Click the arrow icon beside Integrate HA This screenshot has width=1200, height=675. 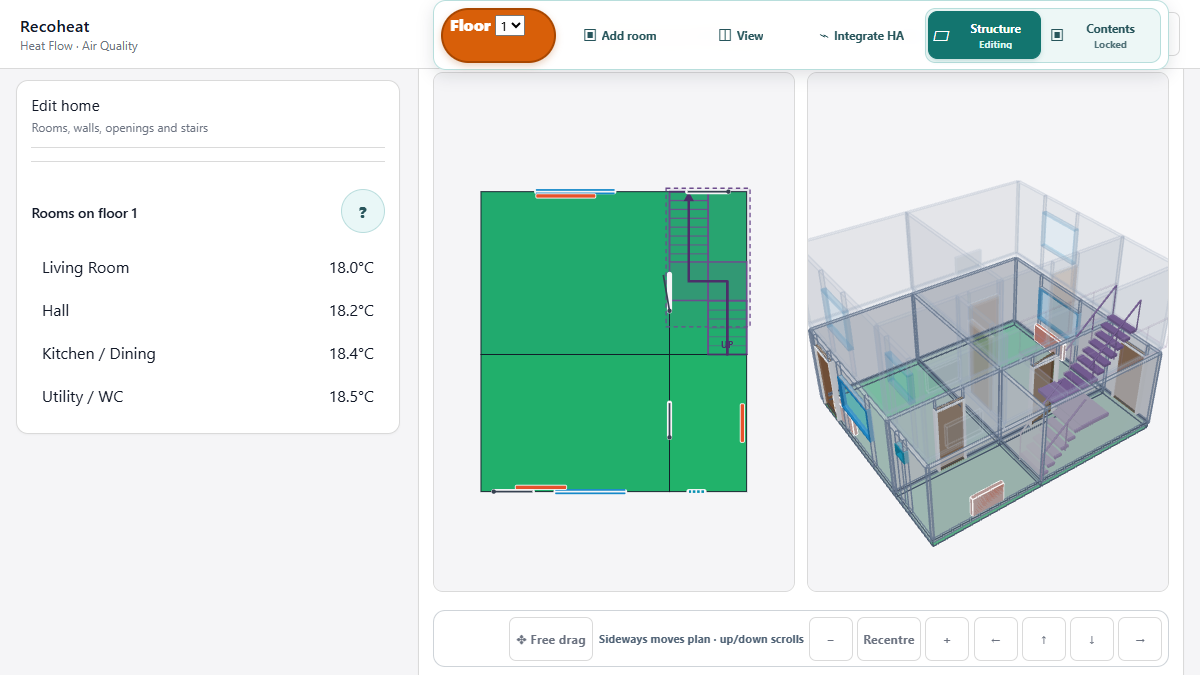point(824,36)
